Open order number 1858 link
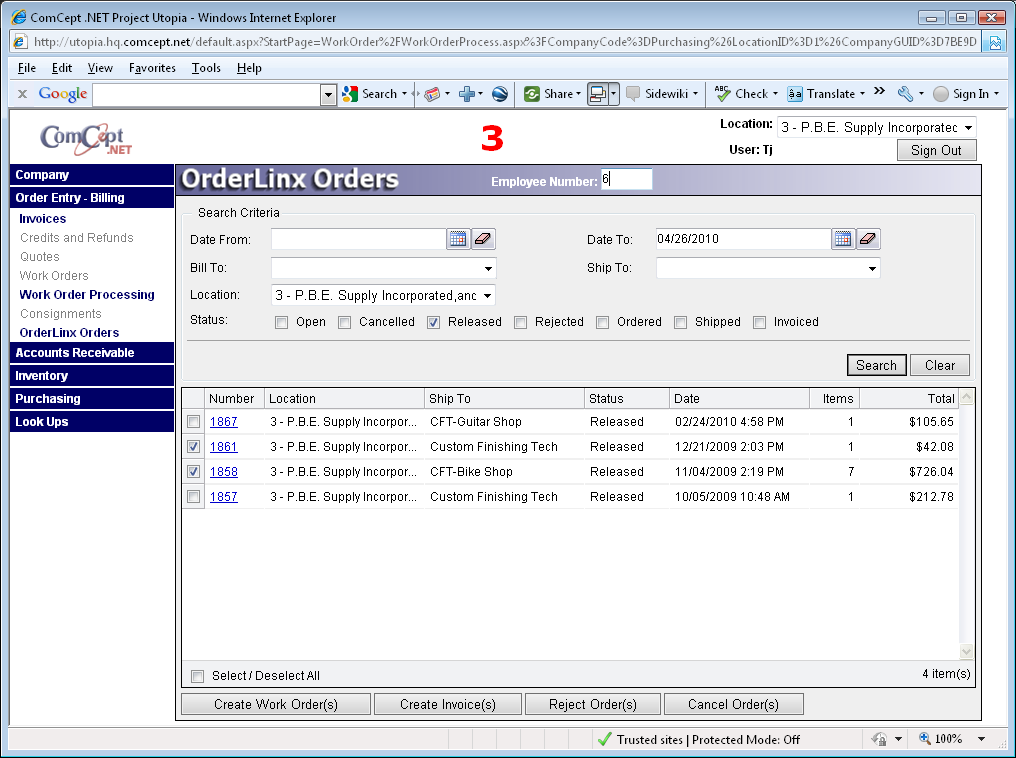This screenshot has height=758, width=1016. tap(223, 472)
